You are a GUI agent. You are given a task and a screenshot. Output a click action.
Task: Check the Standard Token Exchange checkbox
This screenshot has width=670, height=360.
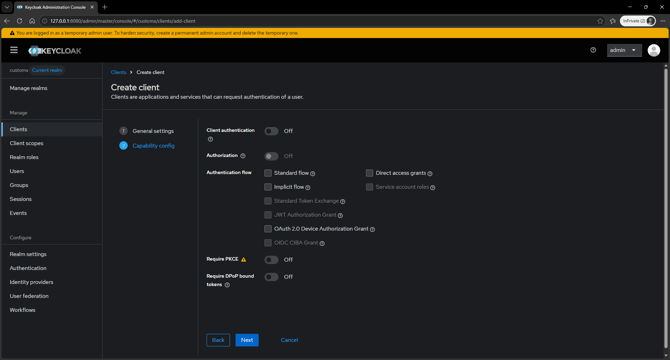(268, 201)
